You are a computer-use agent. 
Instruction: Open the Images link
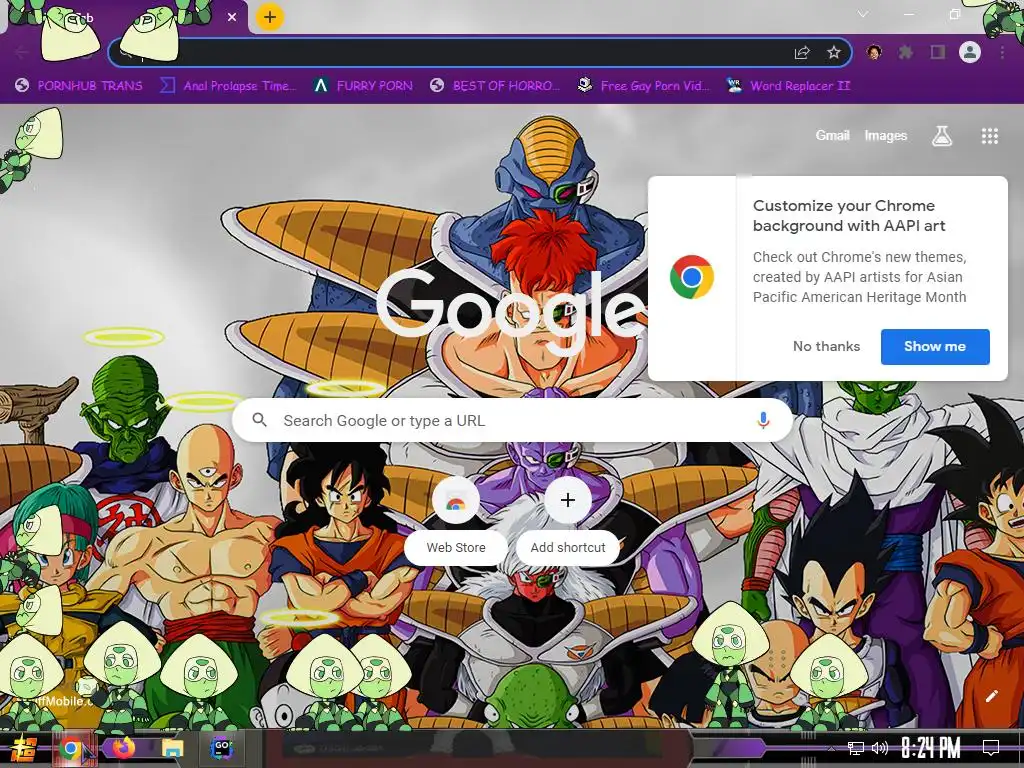point(886,135)
